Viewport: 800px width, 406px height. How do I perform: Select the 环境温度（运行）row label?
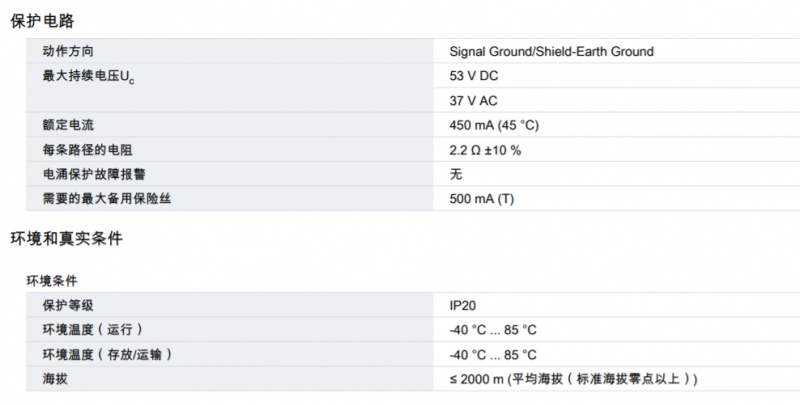click(92, 330)
